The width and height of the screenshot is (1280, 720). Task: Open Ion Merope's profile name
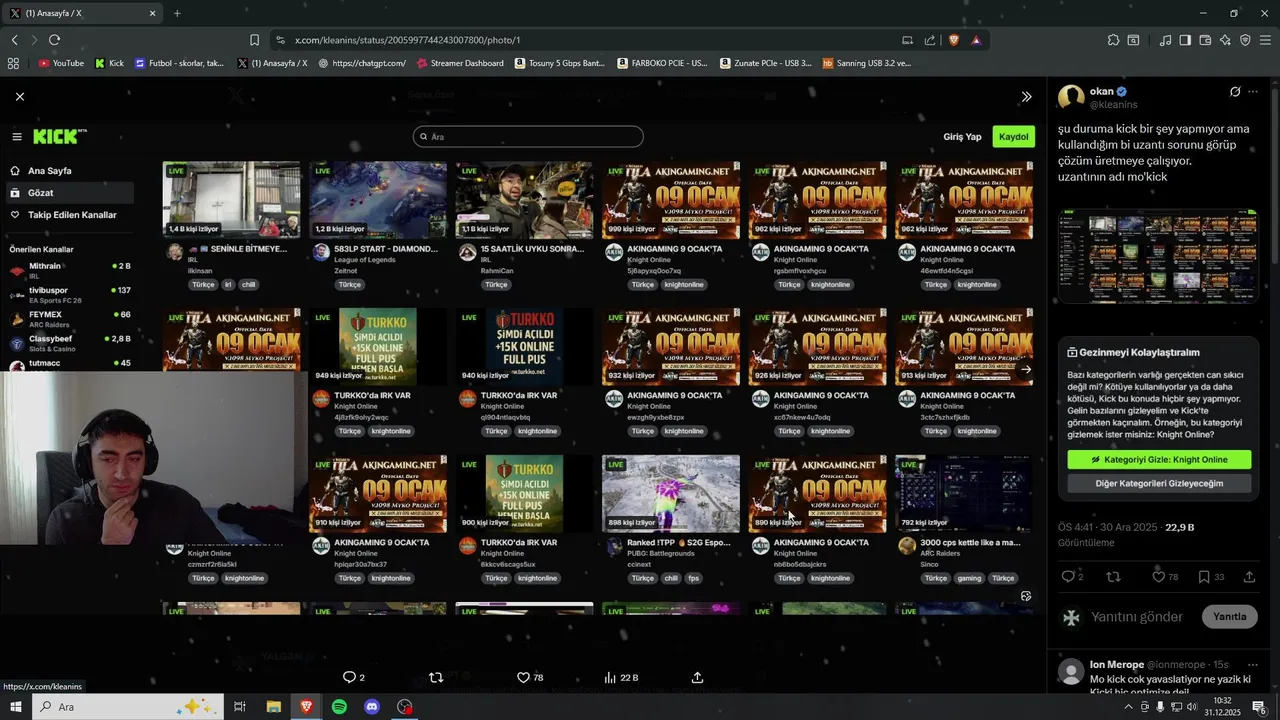(x=1116, y=665)
